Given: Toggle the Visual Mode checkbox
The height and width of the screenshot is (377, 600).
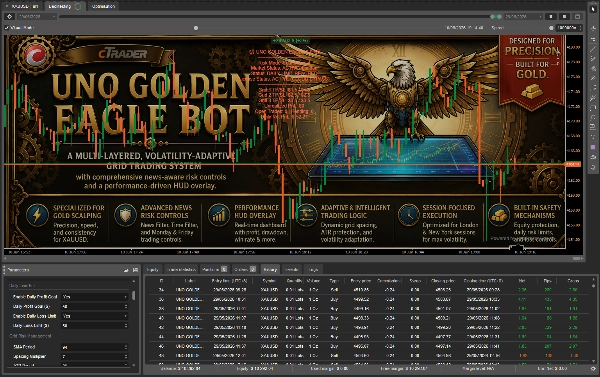Looking at the screenshot, I should 7,28.
